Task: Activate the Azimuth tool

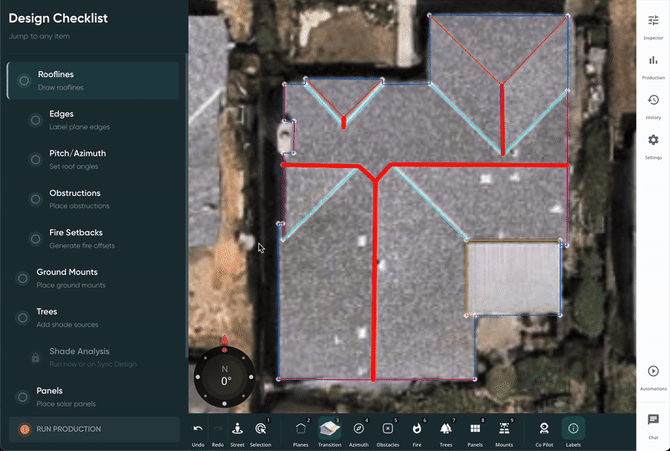Action: [x=358, y=431]
